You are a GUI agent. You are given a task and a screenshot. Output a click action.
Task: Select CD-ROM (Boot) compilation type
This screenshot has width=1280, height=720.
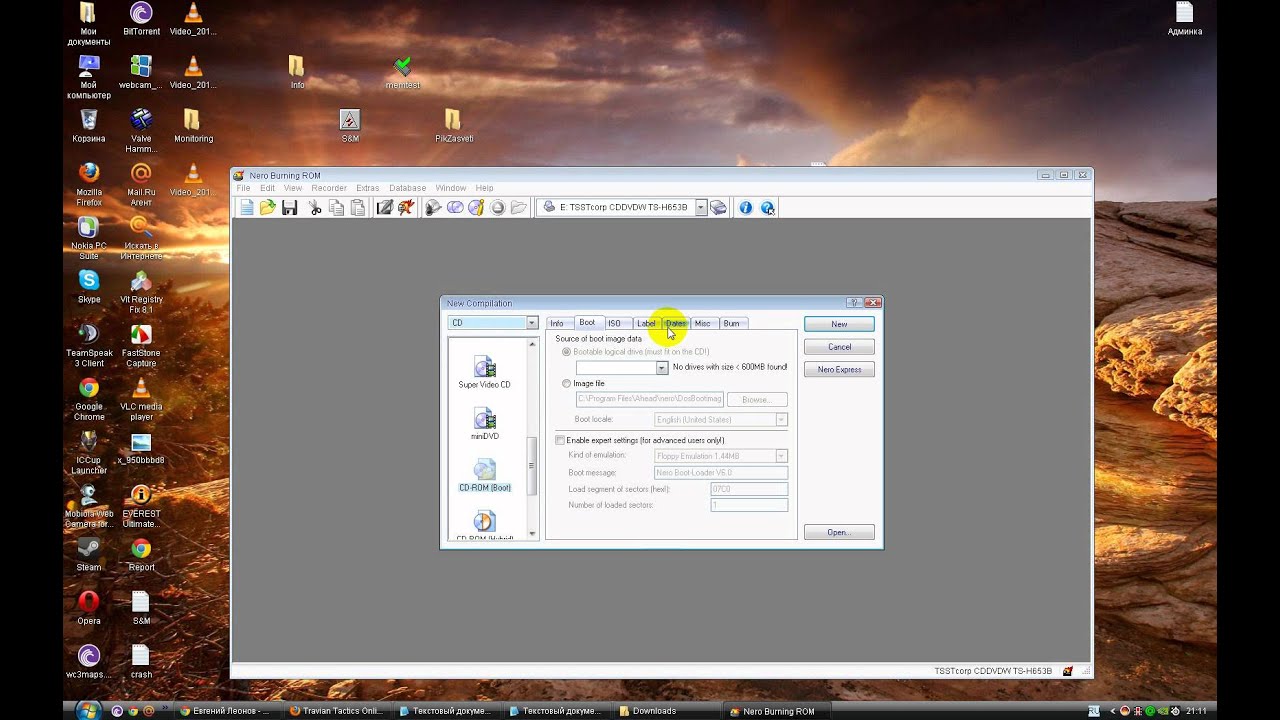pos(484,476)
